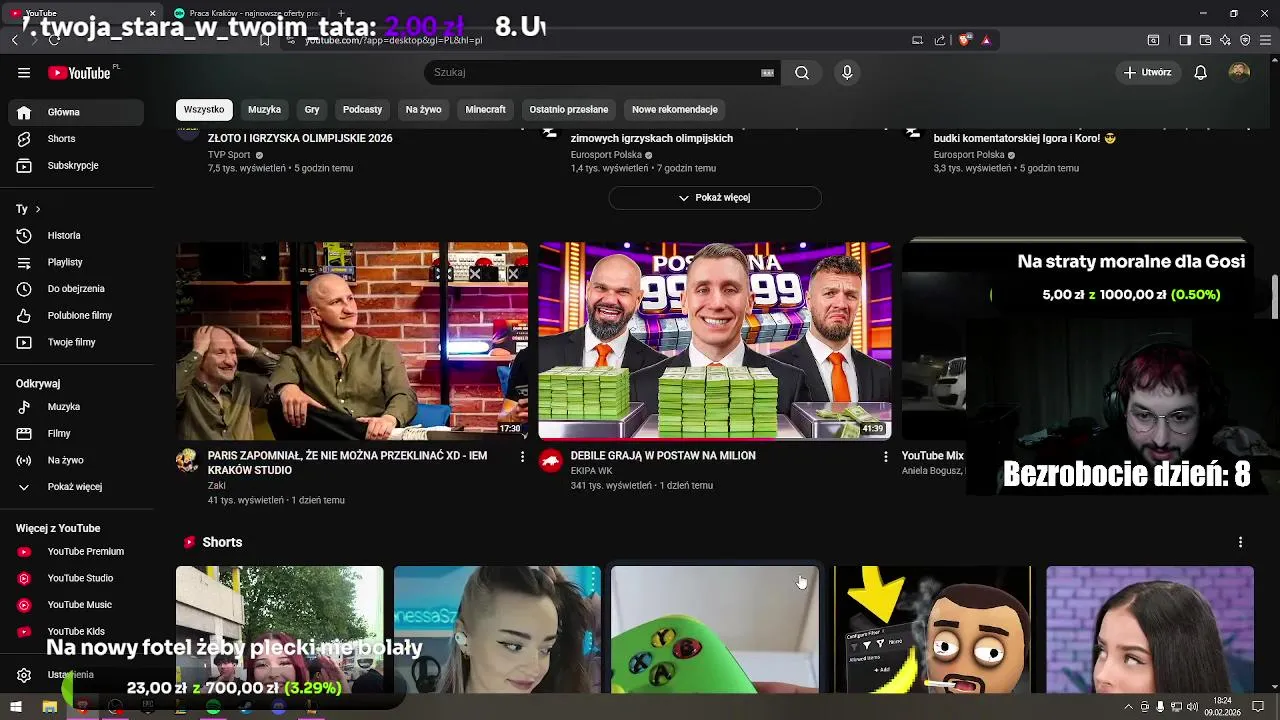The height and width of the screenshot is (720, 1280).
Task: Open the Główna home sidebar entry
Action: pos(77,112)
